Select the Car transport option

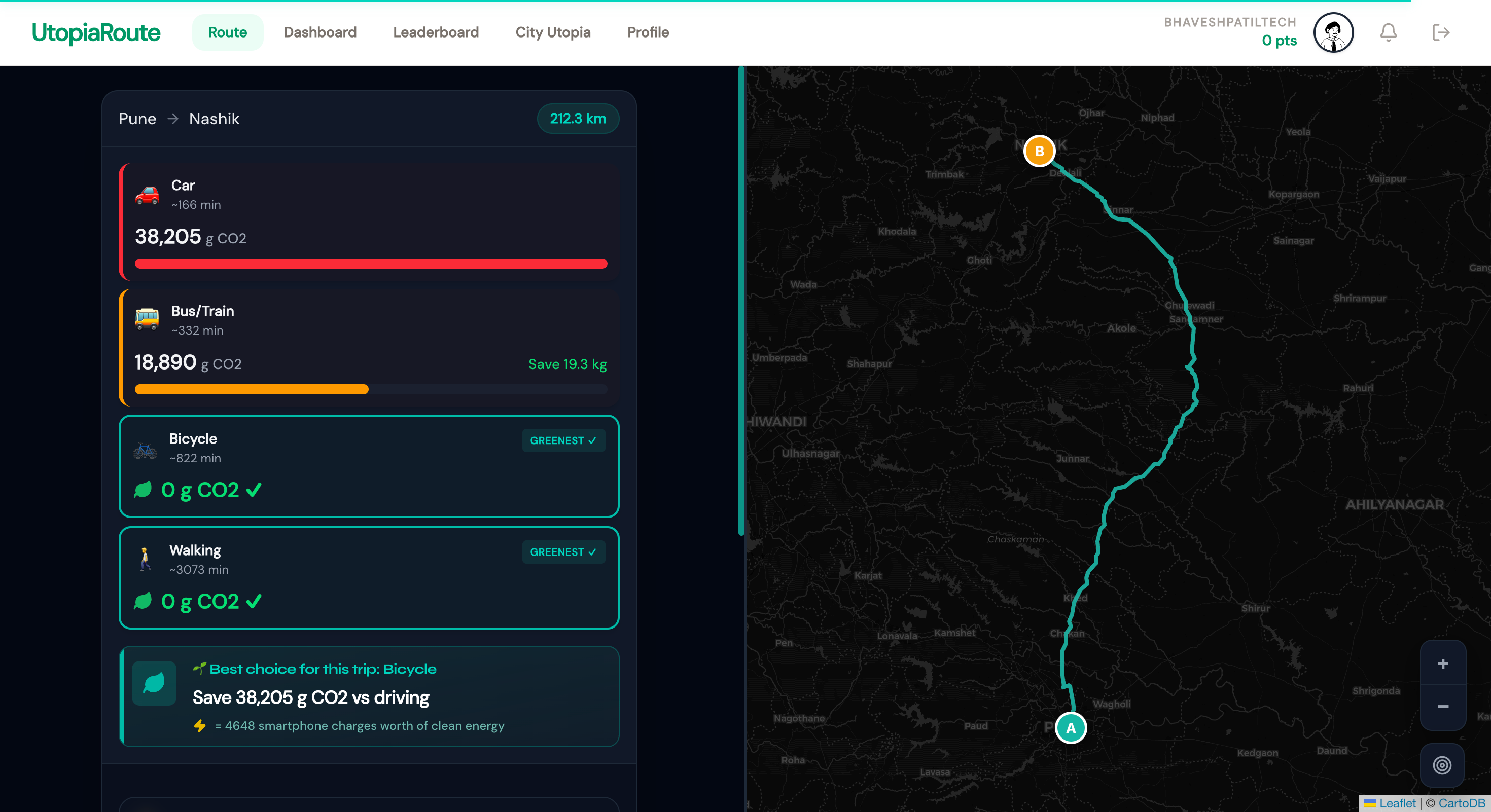(369, 222)
